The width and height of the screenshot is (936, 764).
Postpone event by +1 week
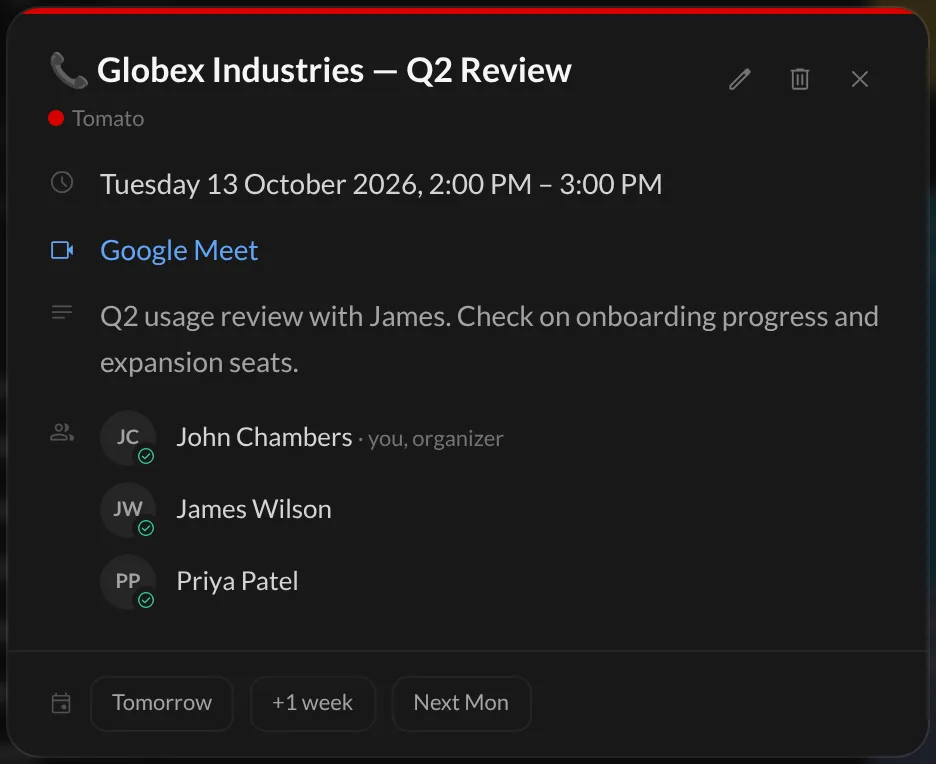[x=313, y=703]
